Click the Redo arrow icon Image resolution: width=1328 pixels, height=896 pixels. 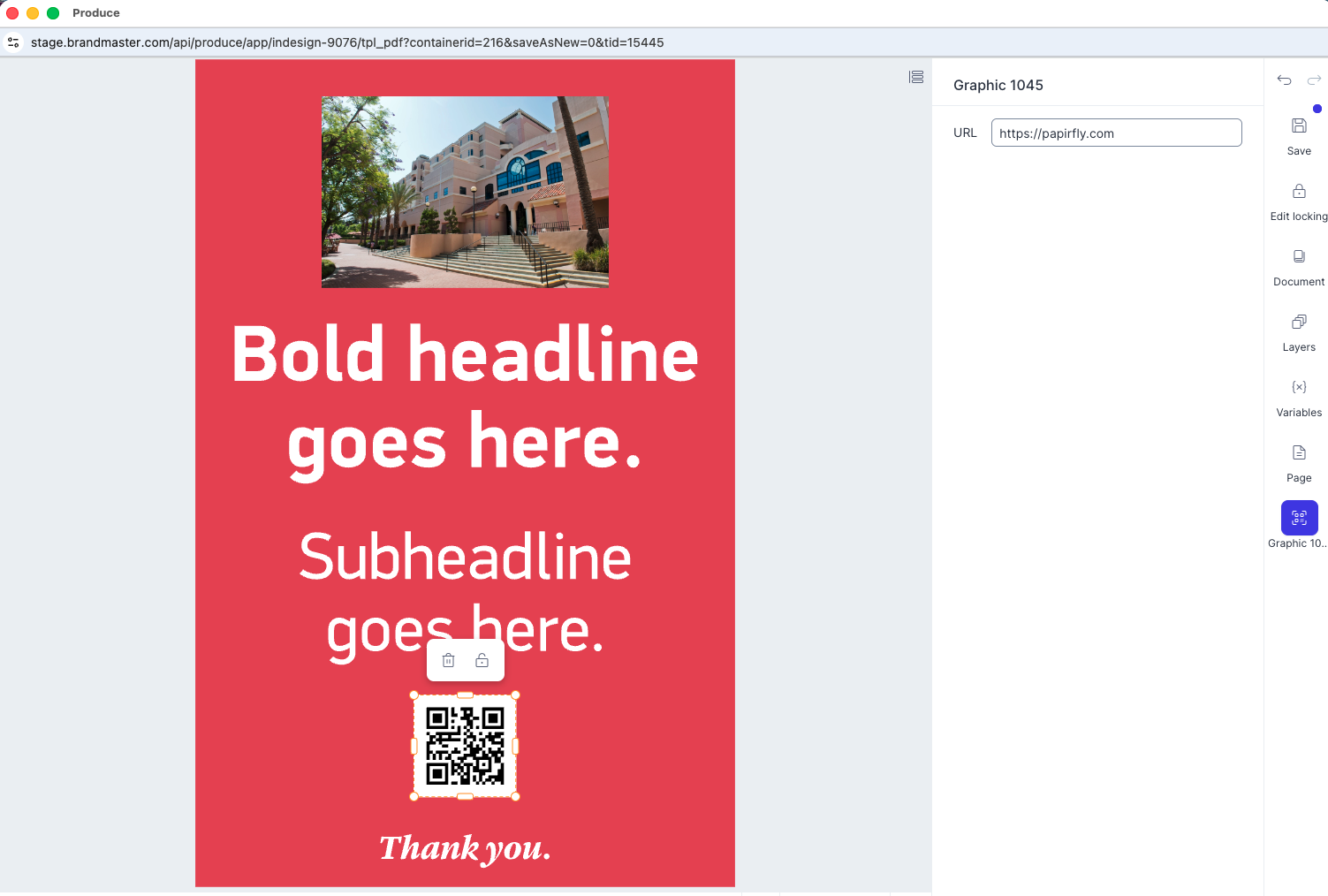click(x=1314, y=80)
